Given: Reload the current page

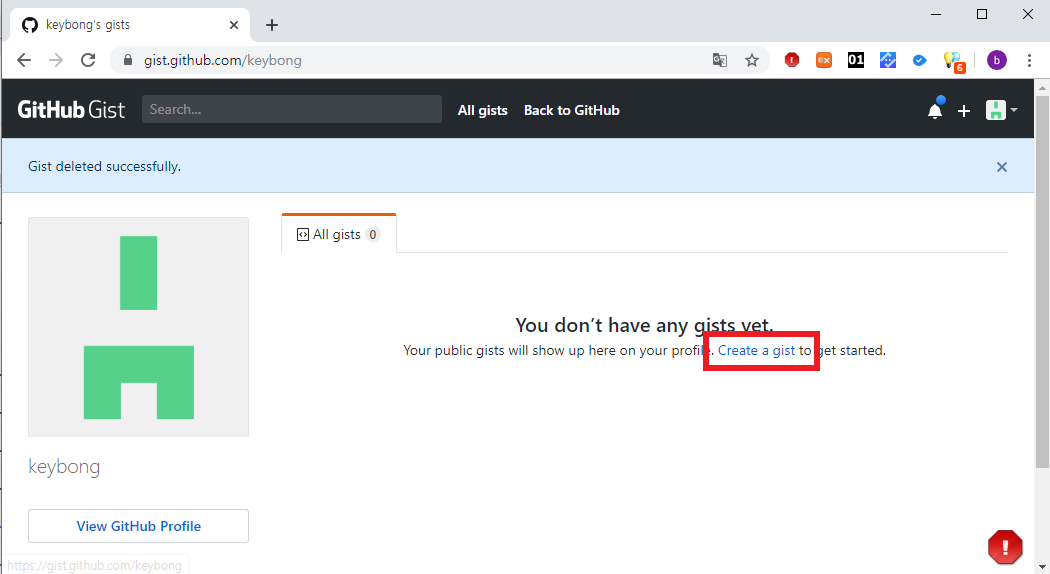Looking at the screenshot, I should pyautogui.click(x=88, y=60).
